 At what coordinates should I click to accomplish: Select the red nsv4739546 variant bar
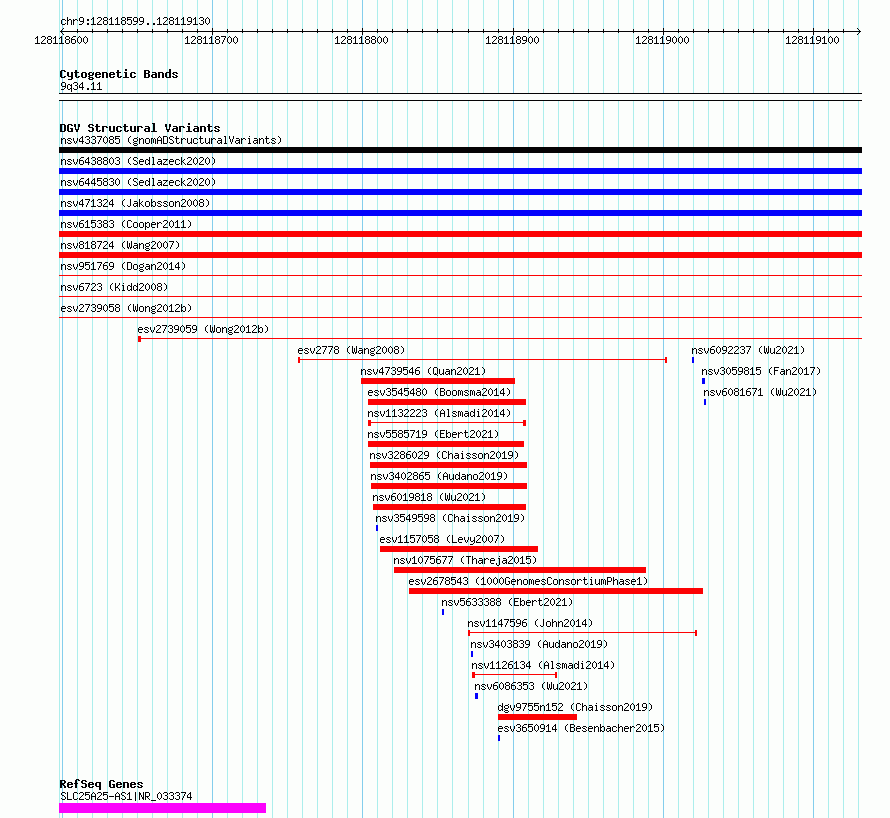coord(438,381)
